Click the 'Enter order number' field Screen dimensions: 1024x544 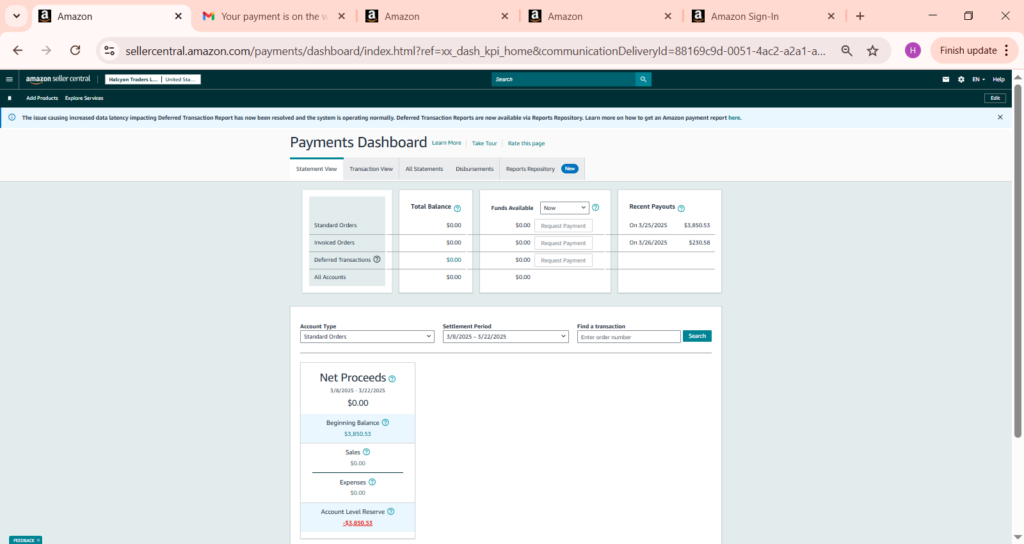(x=629, y=337)
